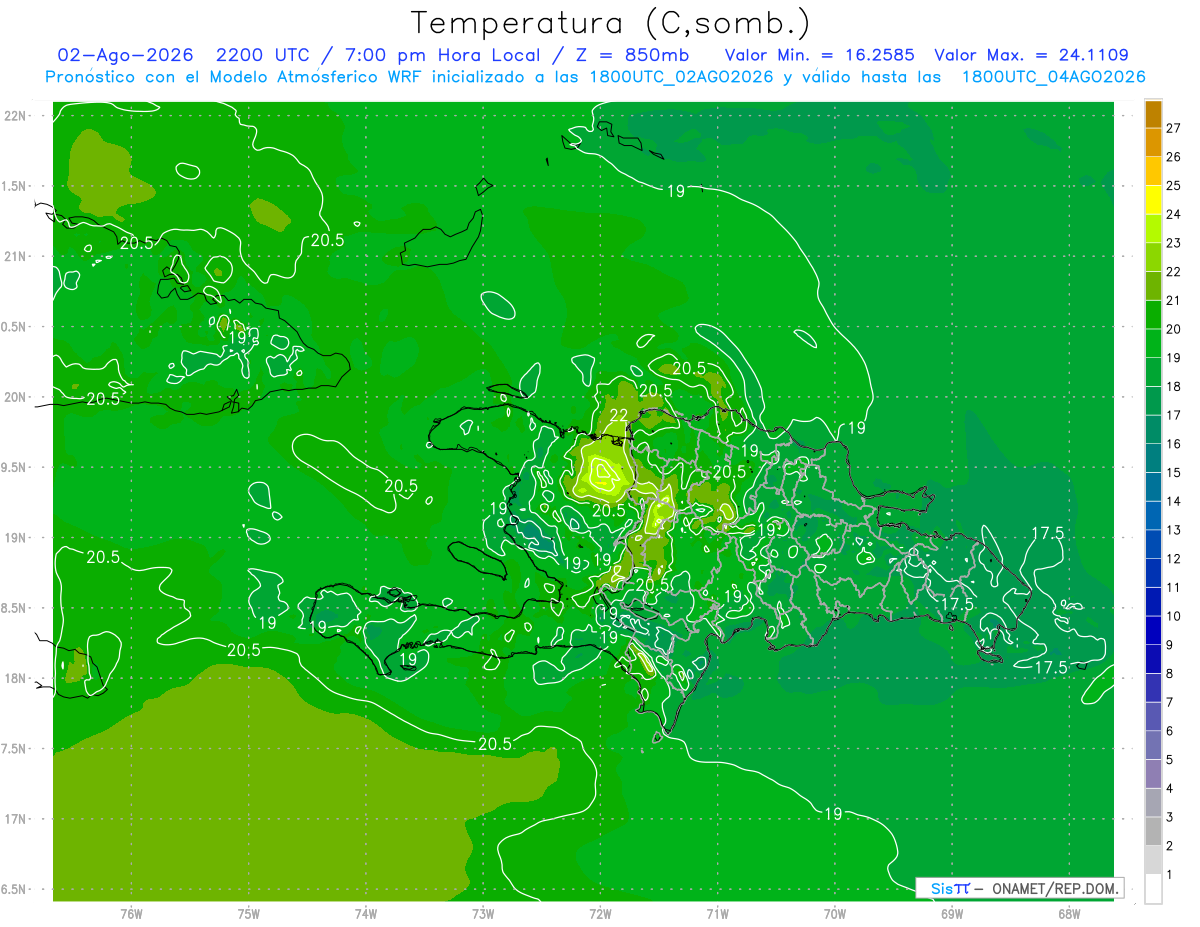This screenshot has width=1200, height=927.
Task: Click the '19N' latitude axis label
Action: point(15,538)
